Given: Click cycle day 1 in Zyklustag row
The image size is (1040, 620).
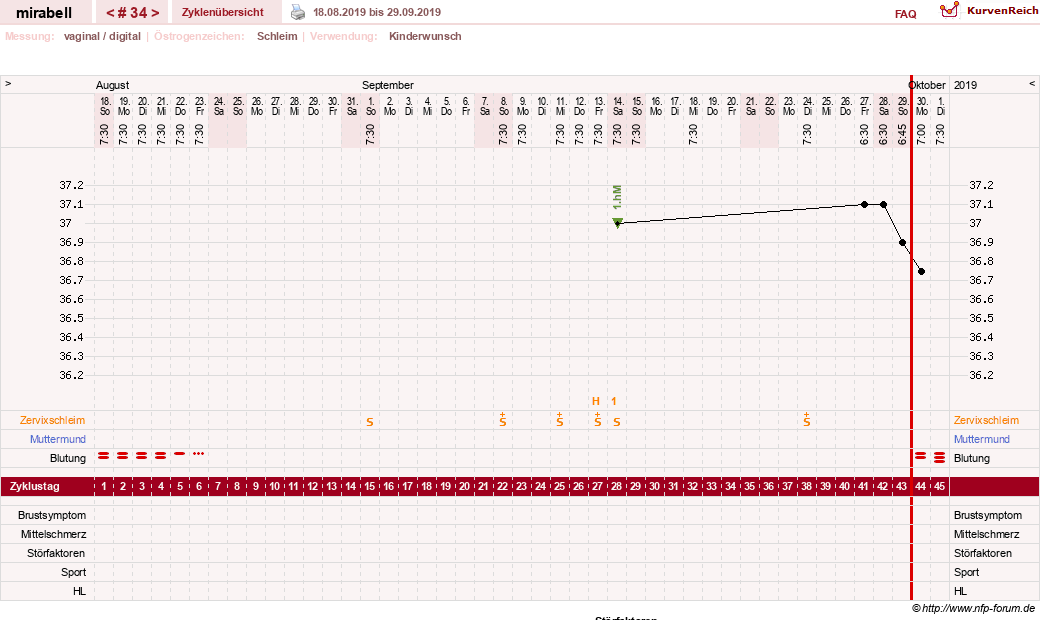Looking at the screenshot, I should coord(103,486).
